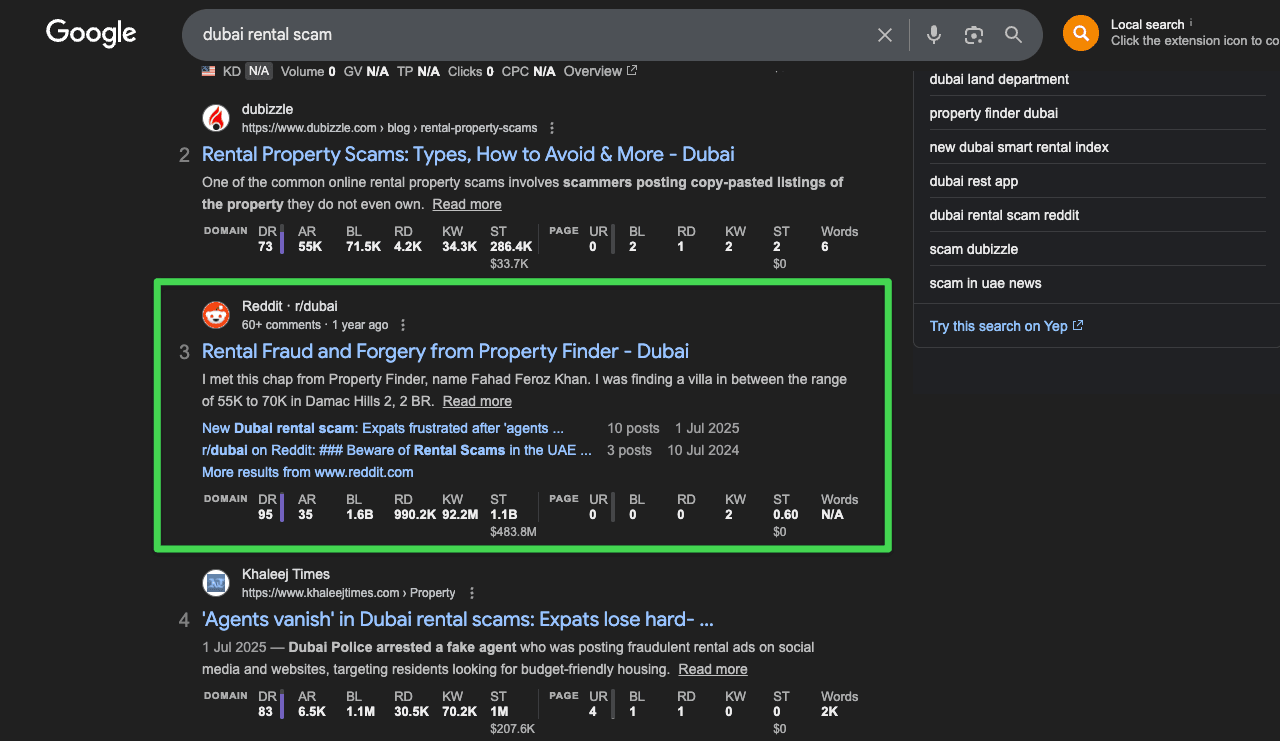Click 'Try this search on Yep'
Screen dimensions: 1280x741
tap(1006, 326)
